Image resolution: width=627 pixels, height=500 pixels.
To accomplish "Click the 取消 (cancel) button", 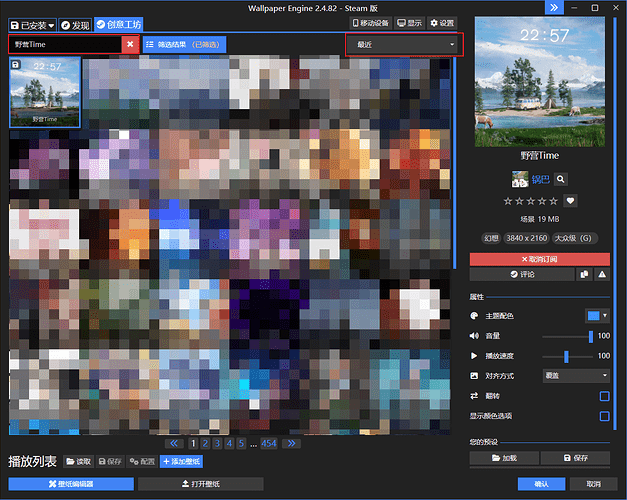I will (x=593, y=484).
